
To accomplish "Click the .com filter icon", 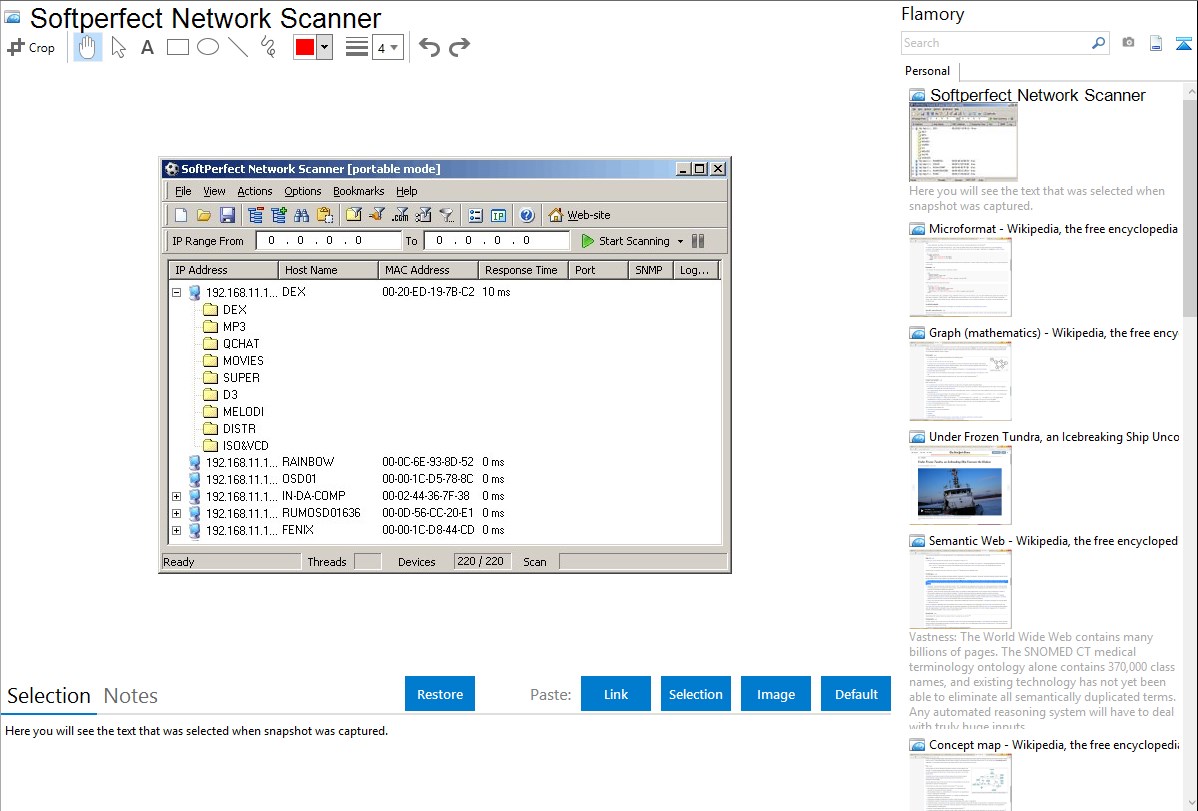I will coord(400,216).
